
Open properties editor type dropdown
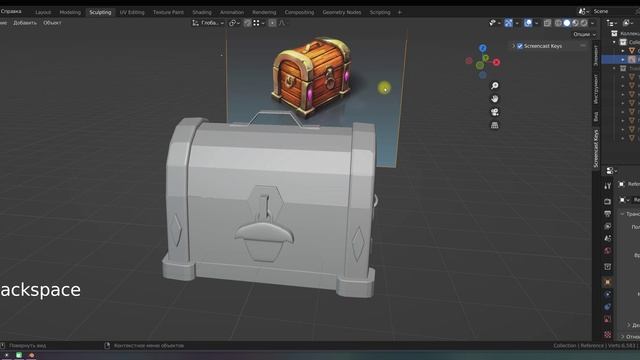pyautogui.click(x=611, y=171)
